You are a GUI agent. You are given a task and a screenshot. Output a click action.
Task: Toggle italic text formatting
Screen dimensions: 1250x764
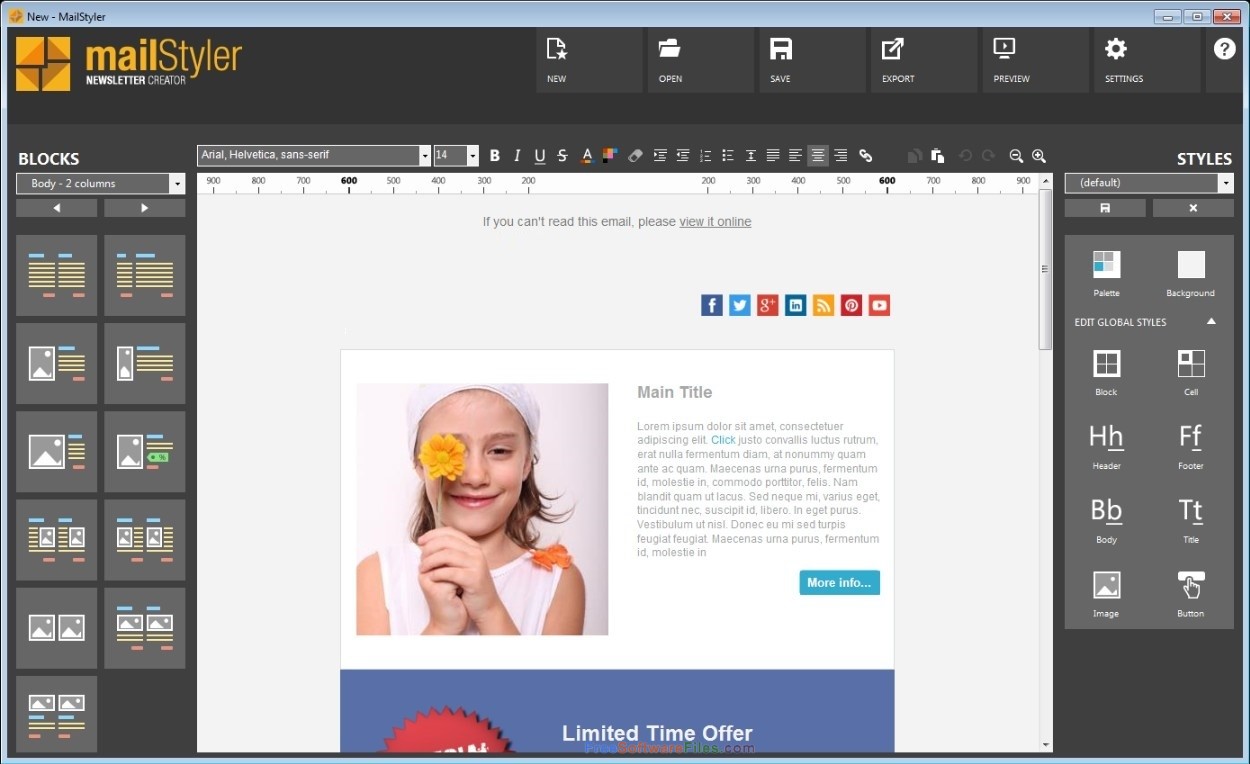coord(517,155)
